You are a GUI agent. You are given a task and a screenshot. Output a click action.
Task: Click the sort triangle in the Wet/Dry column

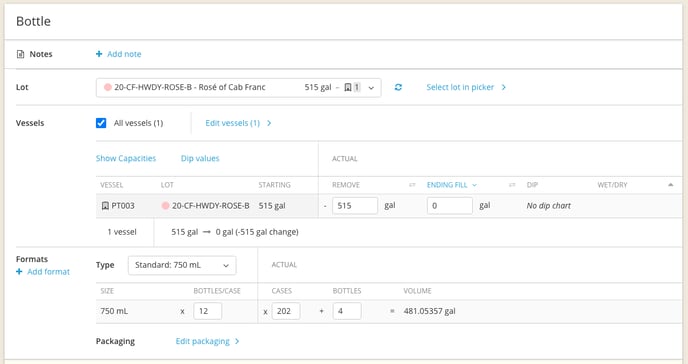pos(670,185)
